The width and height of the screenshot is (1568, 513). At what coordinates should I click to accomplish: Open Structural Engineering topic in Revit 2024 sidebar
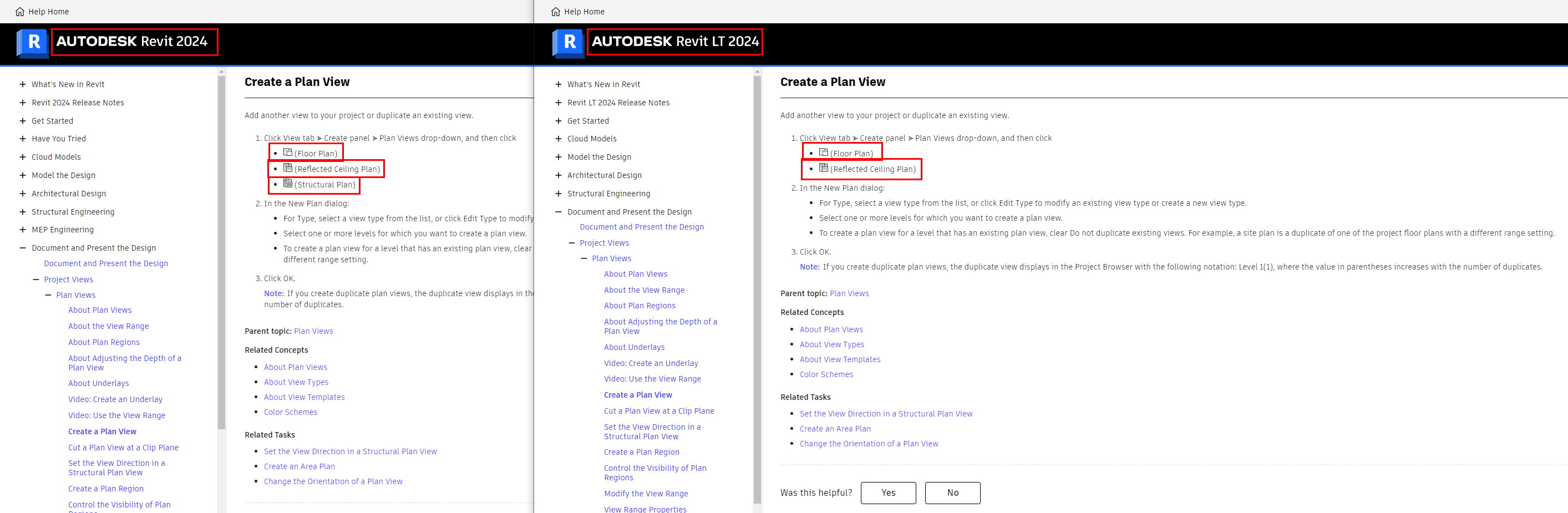(73, 212)
